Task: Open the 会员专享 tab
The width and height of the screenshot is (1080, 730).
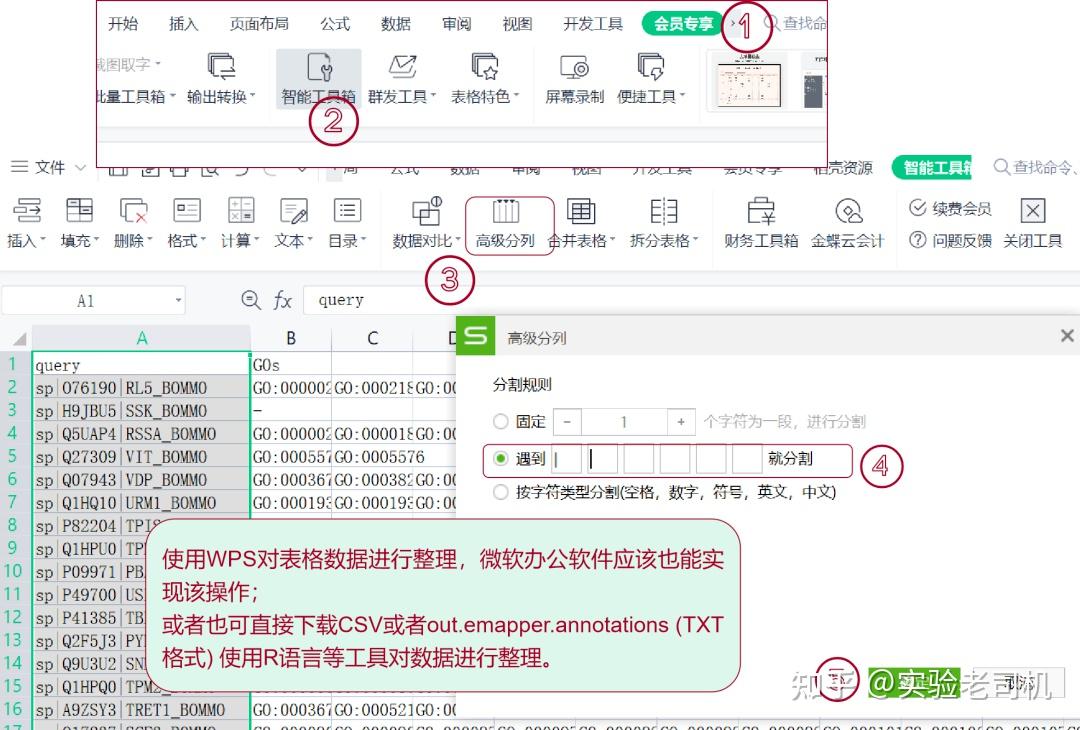Action: tap(681, 23)
